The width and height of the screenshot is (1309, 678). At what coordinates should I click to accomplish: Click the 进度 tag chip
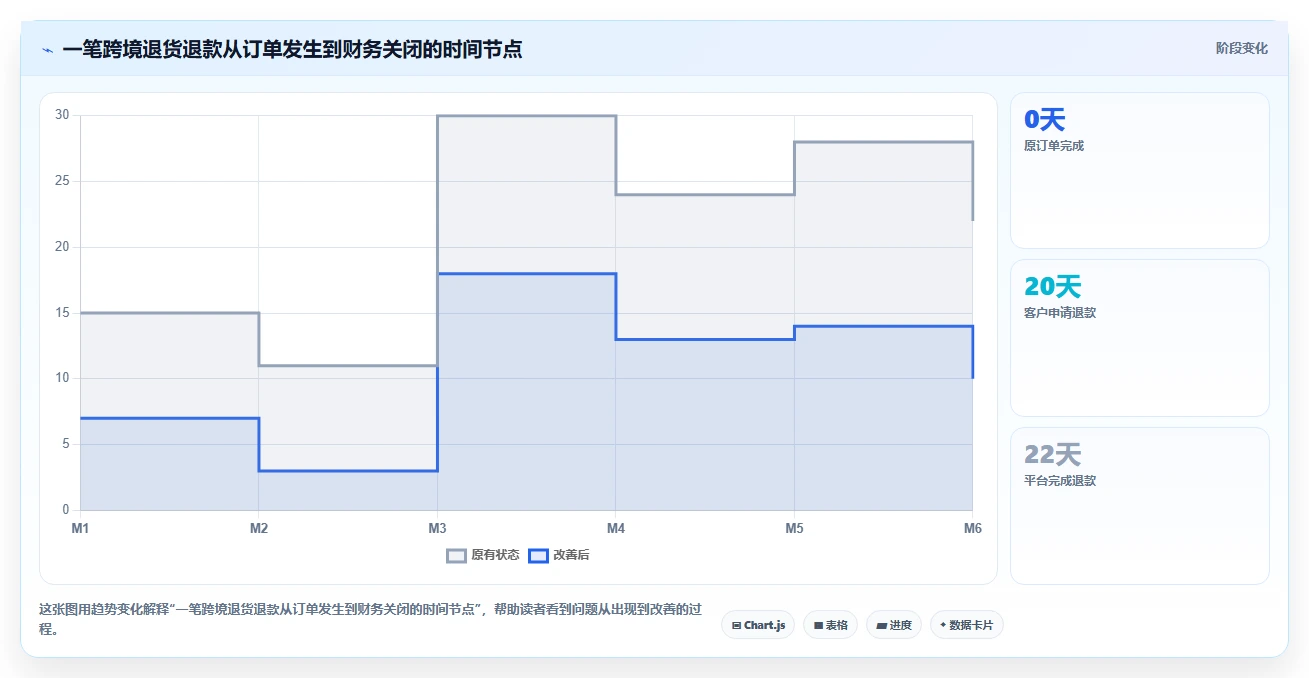pos(894,625)
